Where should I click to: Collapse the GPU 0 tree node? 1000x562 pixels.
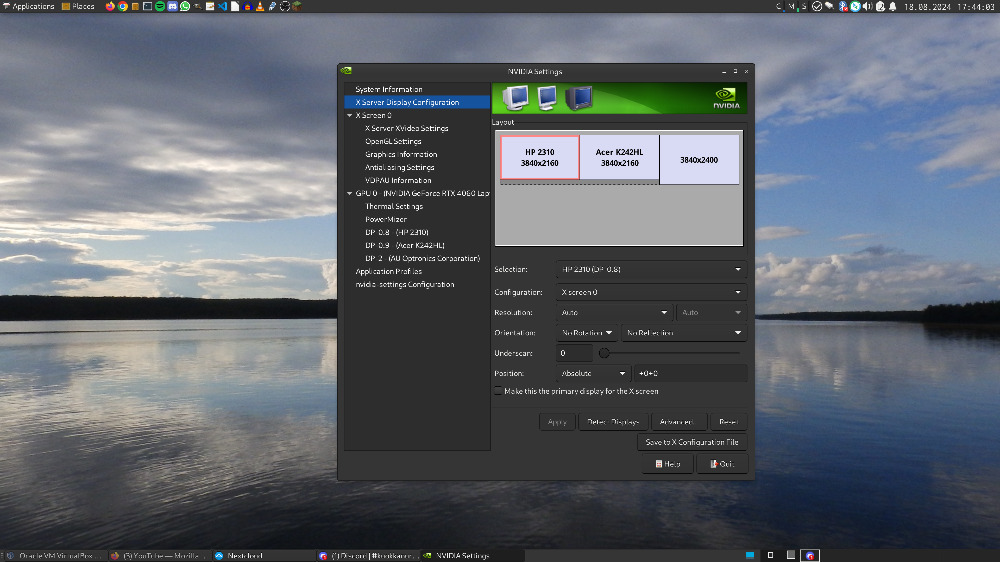349,193
